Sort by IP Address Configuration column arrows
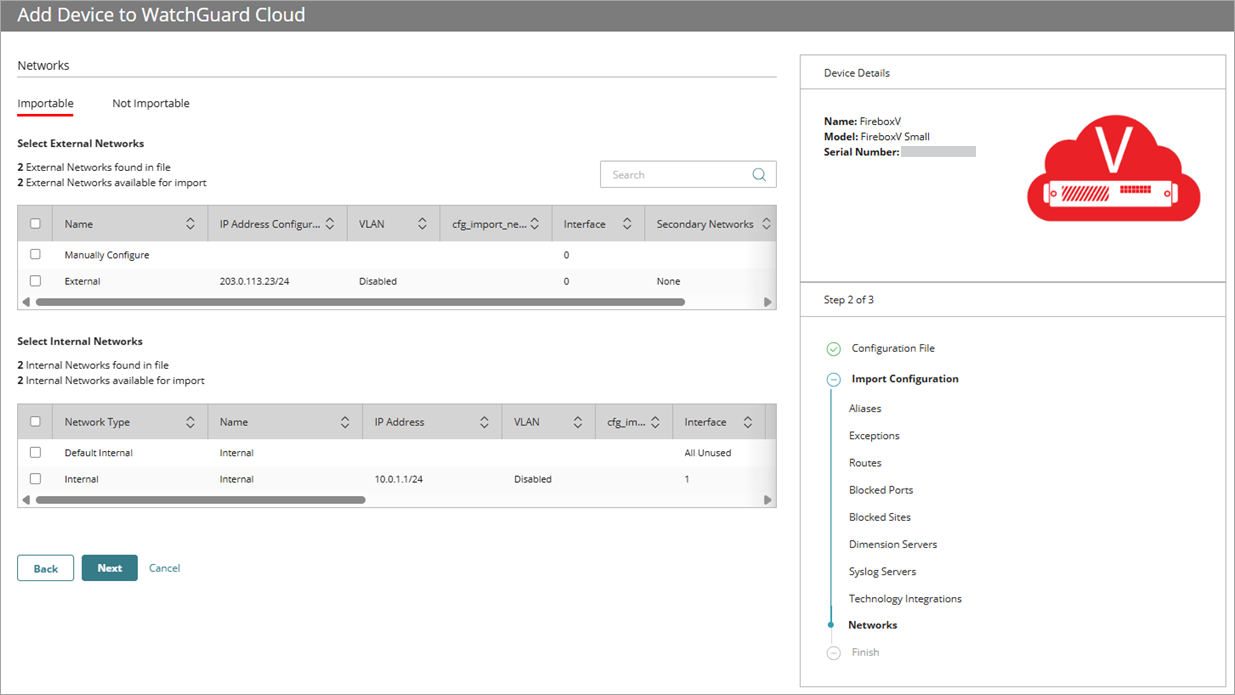This screenshot has height=695, width=1235. click(330, 224)
